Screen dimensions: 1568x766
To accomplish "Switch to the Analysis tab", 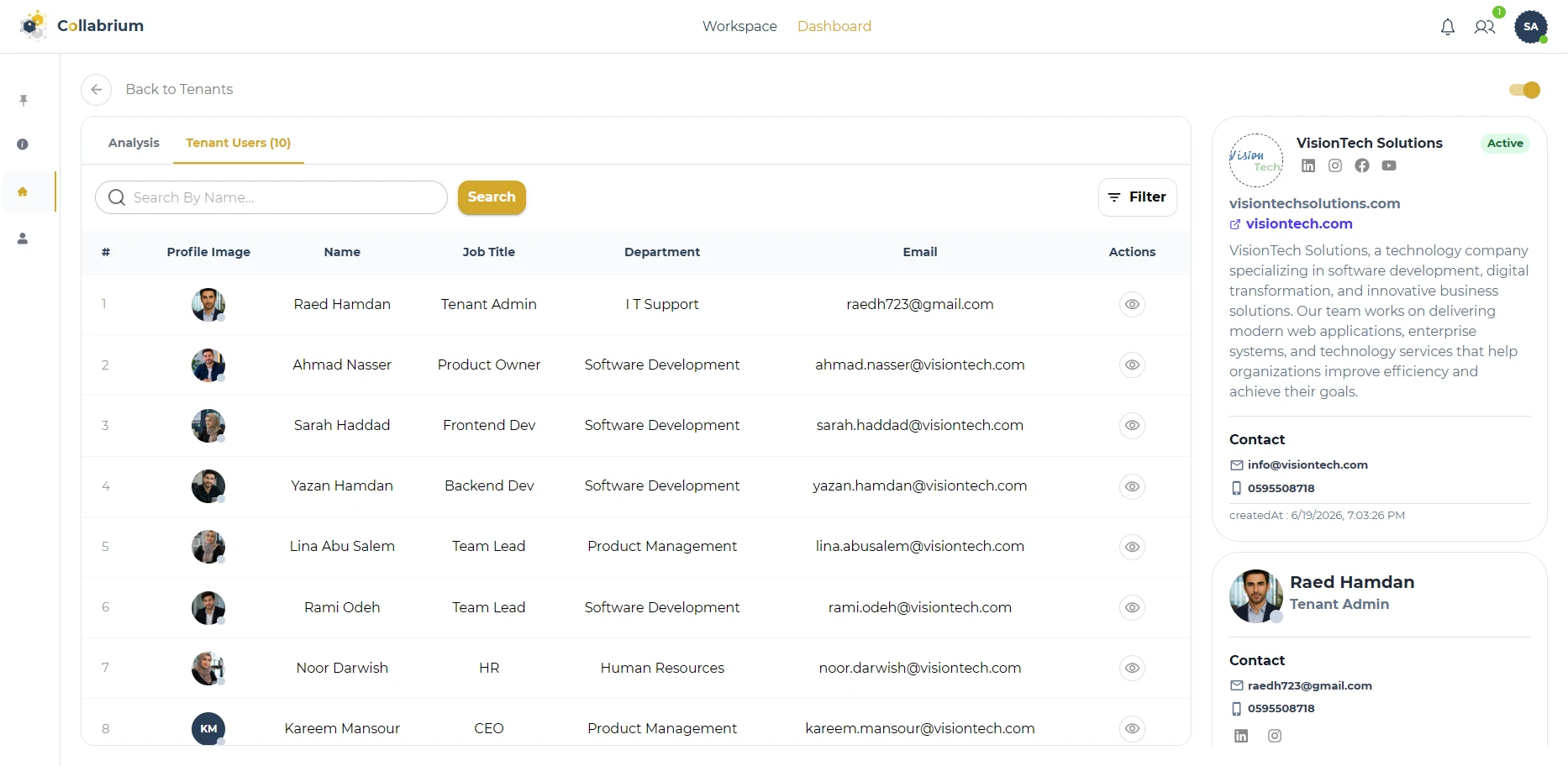I will (134, 143).
